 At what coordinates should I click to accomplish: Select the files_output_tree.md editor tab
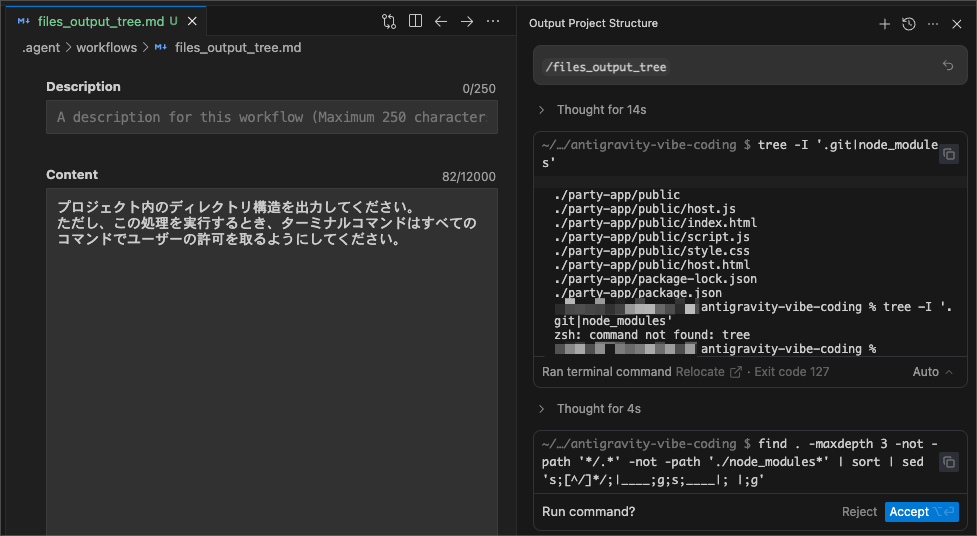point(98,21)
